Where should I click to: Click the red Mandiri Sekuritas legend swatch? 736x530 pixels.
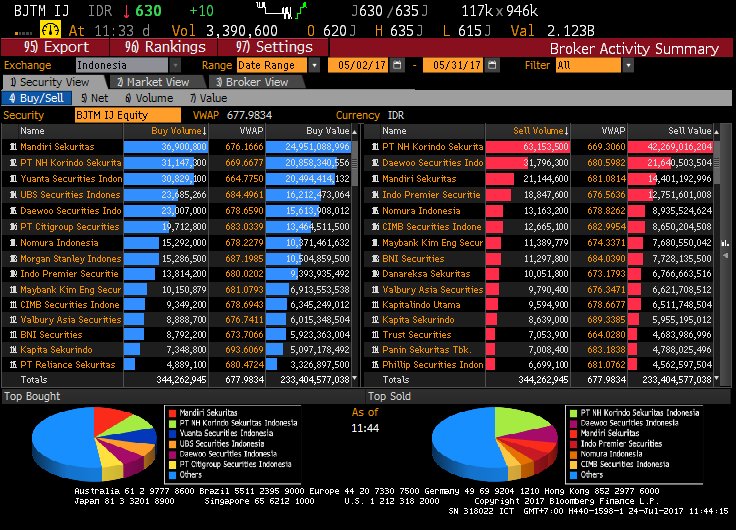171,412
